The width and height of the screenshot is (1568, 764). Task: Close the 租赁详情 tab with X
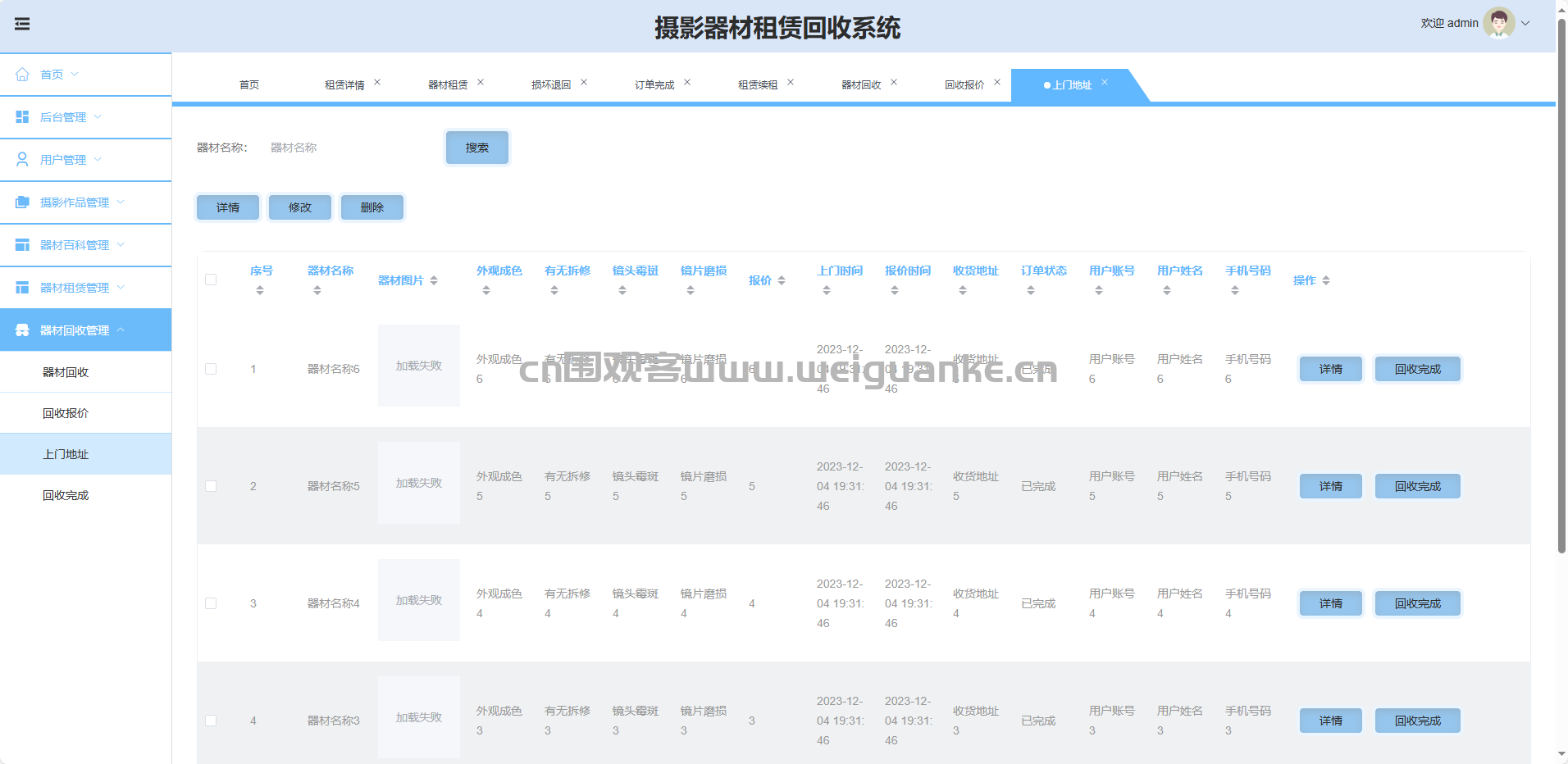(x=377, y=82)
